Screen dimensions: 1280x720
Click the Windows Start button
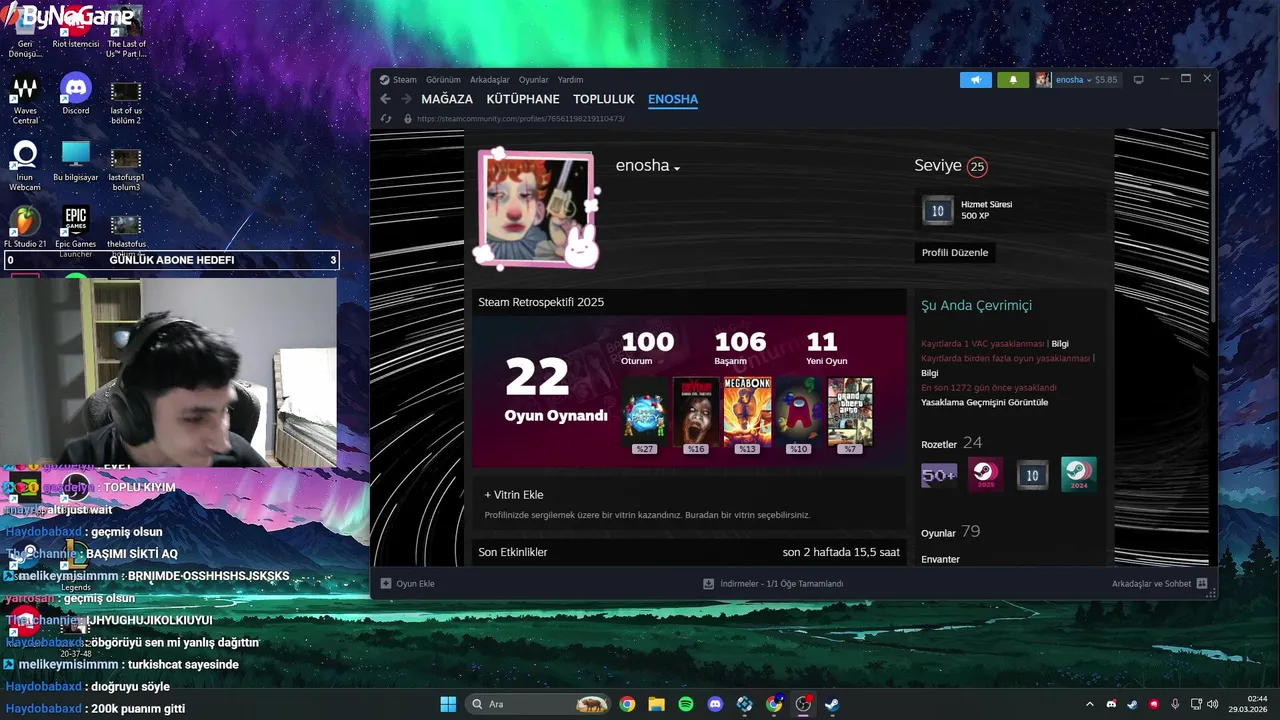click(448, 704)
